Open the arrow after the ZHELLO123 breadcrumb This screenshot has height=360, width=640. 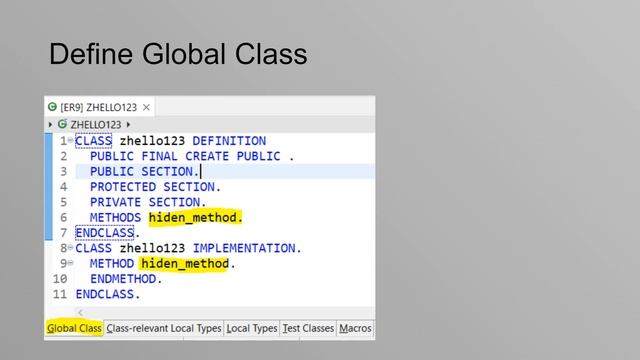tap(128, 124)
